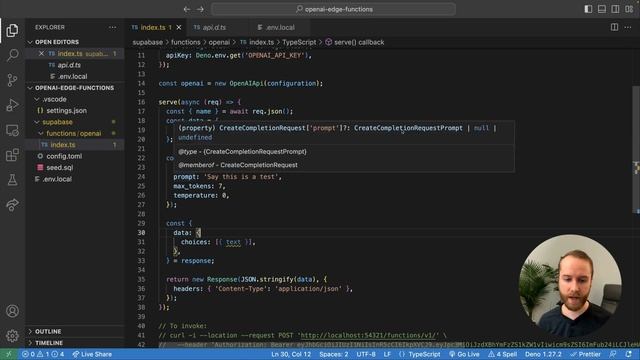This screenshot has width=640, height=360.
Task: Click Go Live in status bar
Action: point(464,354)
